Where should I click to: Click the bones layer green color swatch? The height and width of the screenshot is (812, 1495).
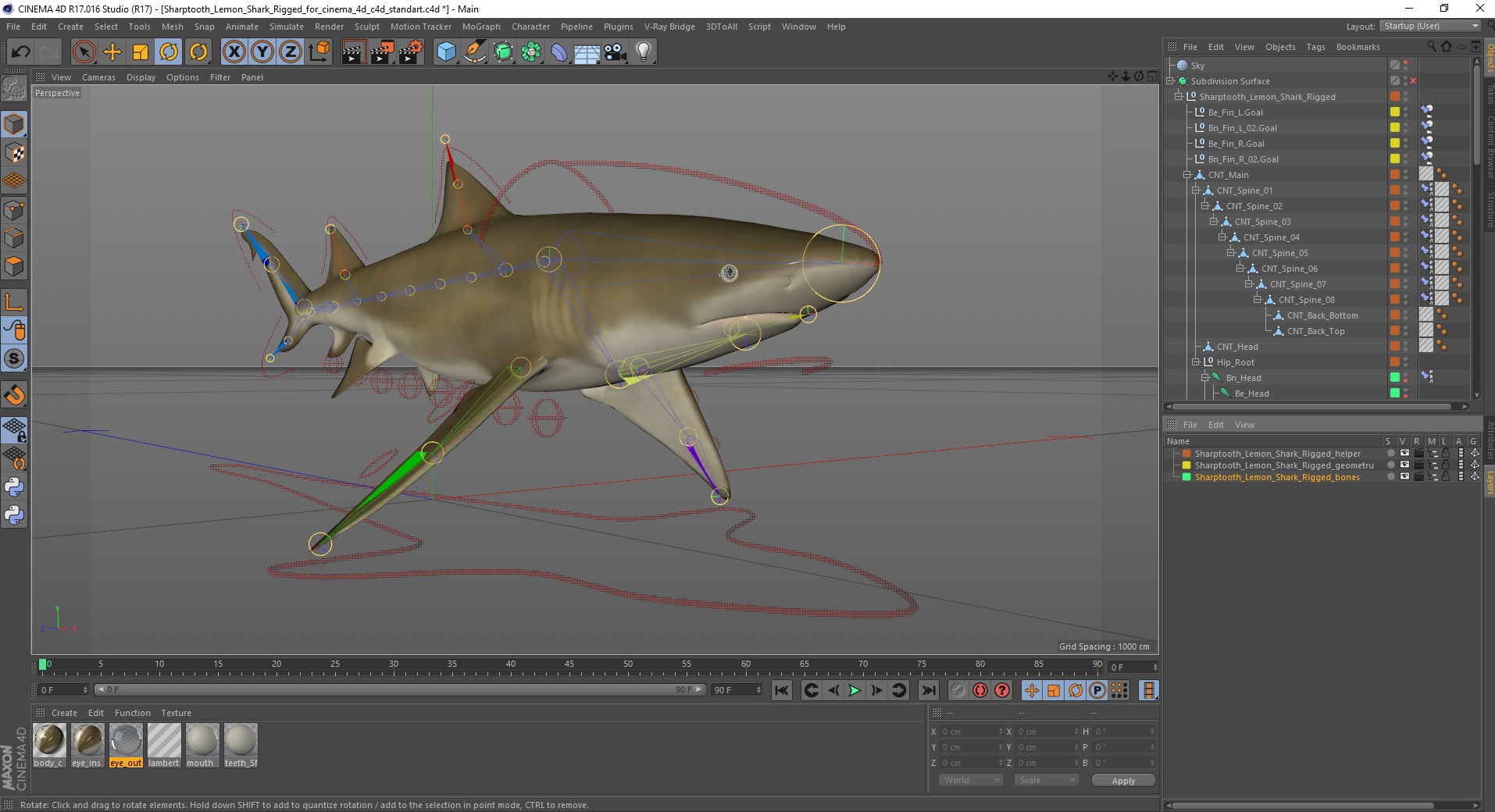tap(1186, 477)
